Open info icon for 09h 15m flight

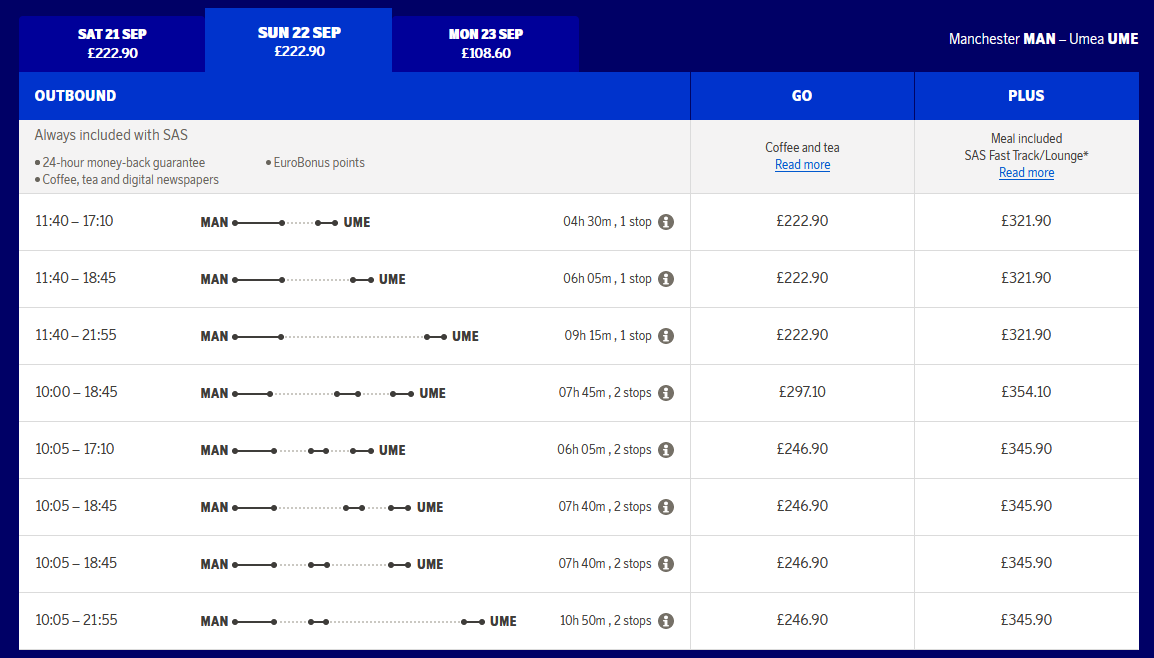[666, 336]
